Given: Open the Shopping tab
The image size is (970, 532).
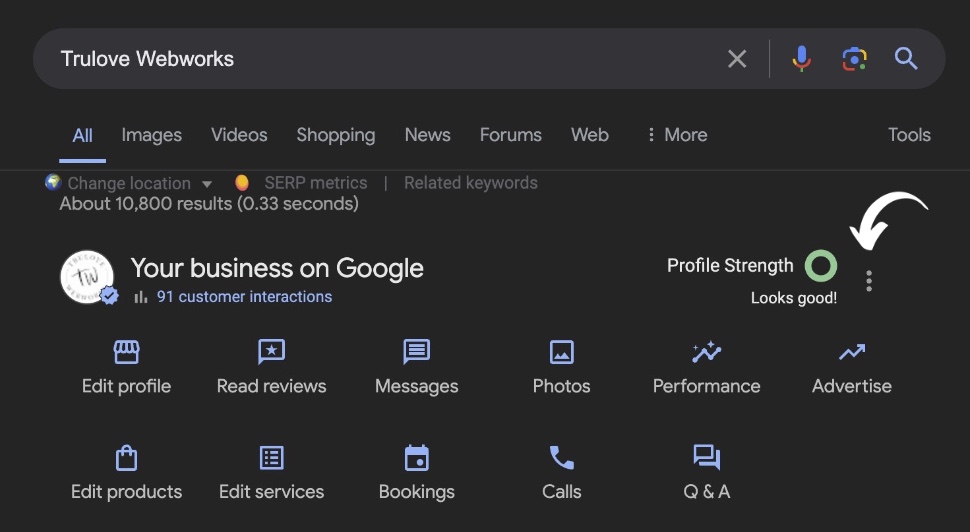Looking at the screenshot, I should [336, 135].
